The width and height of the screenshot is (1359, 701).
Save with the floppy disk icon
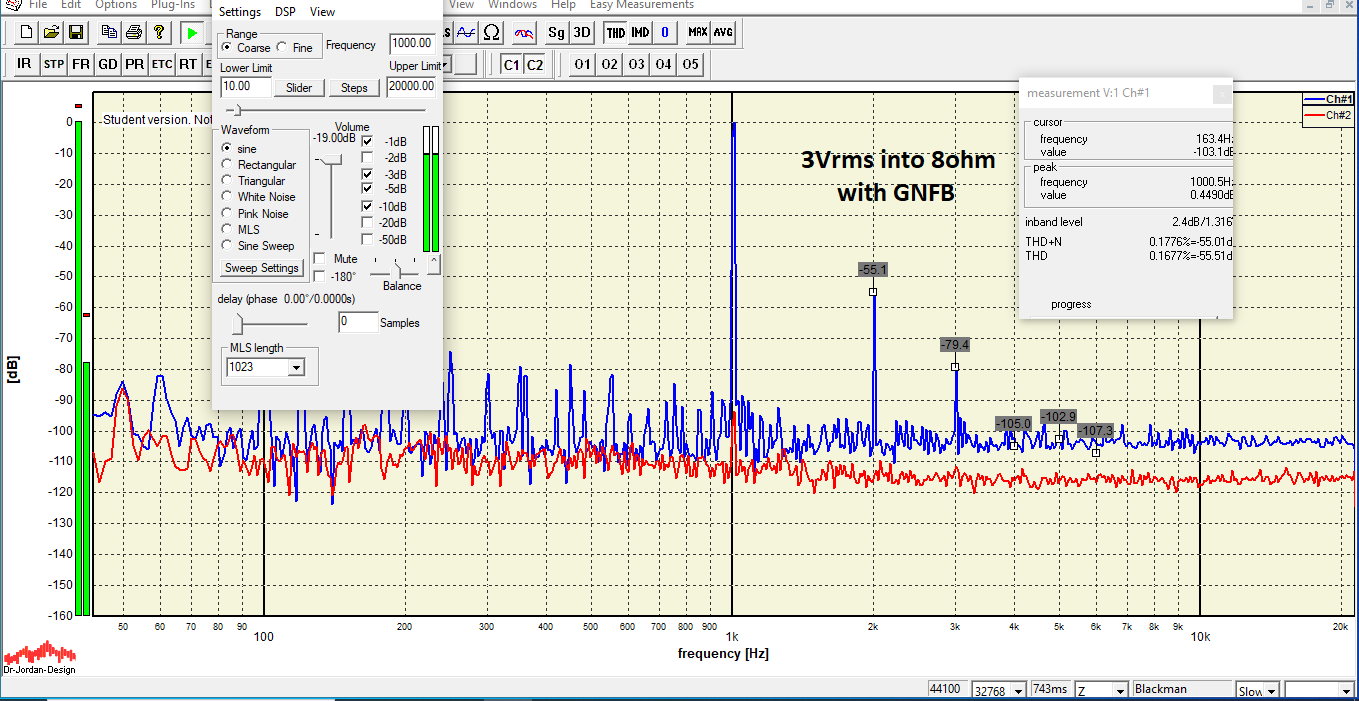click(74, 33)
